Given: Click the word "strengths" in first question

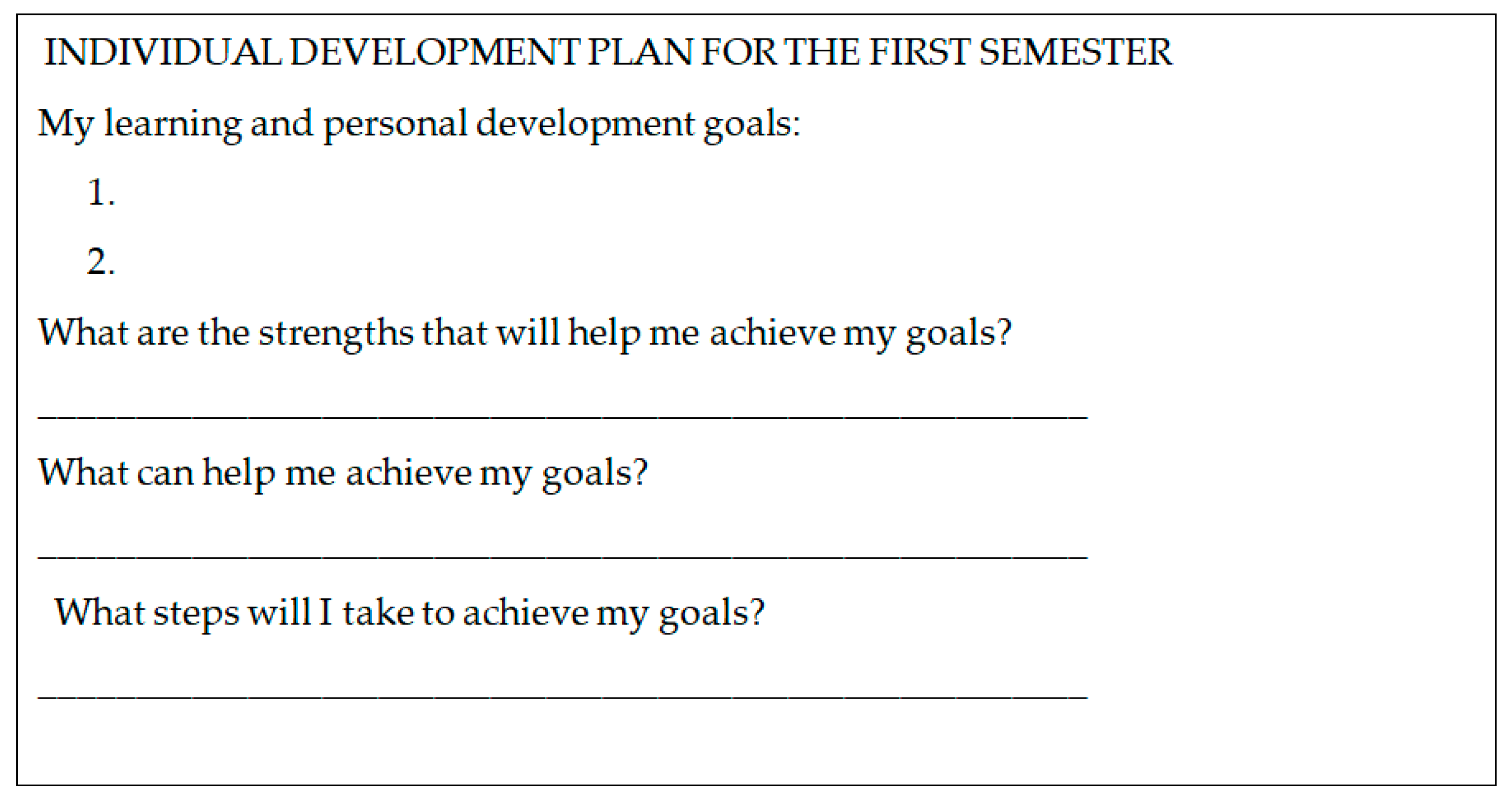Looking at the screenshot, I should pyautogui.click(x=336, y=333).
